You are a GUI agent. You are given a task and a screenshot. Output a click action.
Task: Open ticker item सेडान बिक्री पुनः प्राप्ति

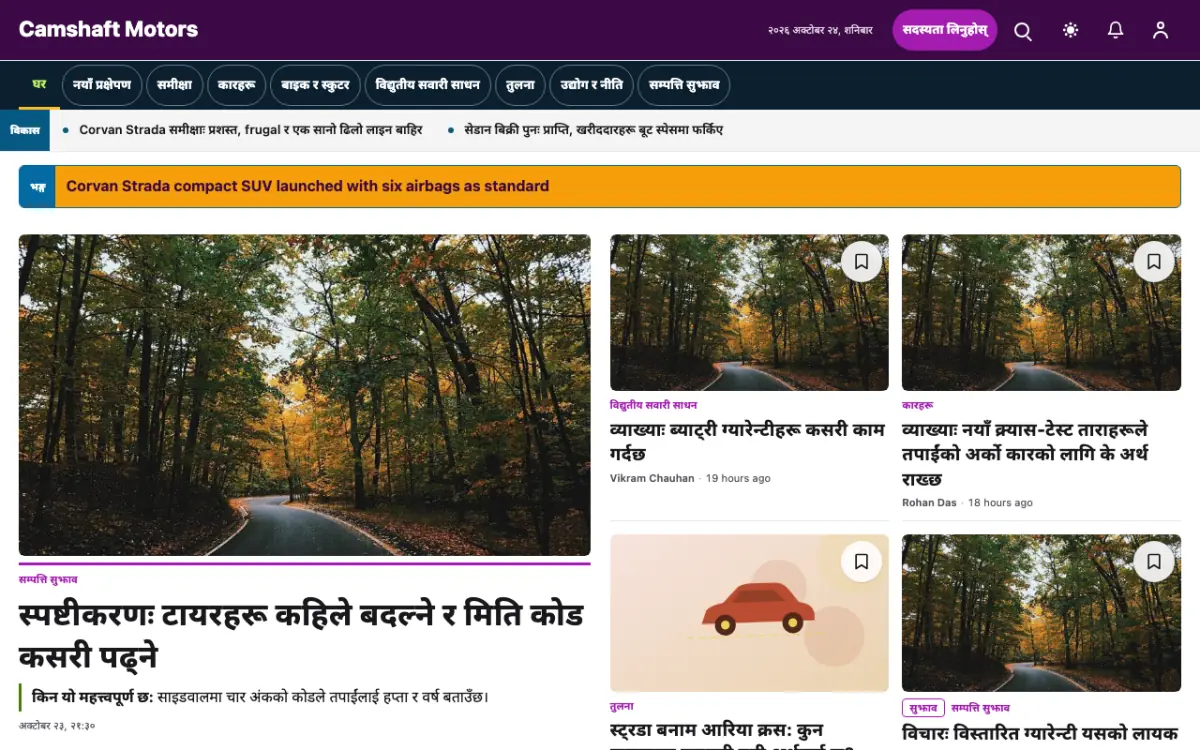point(594,130)
